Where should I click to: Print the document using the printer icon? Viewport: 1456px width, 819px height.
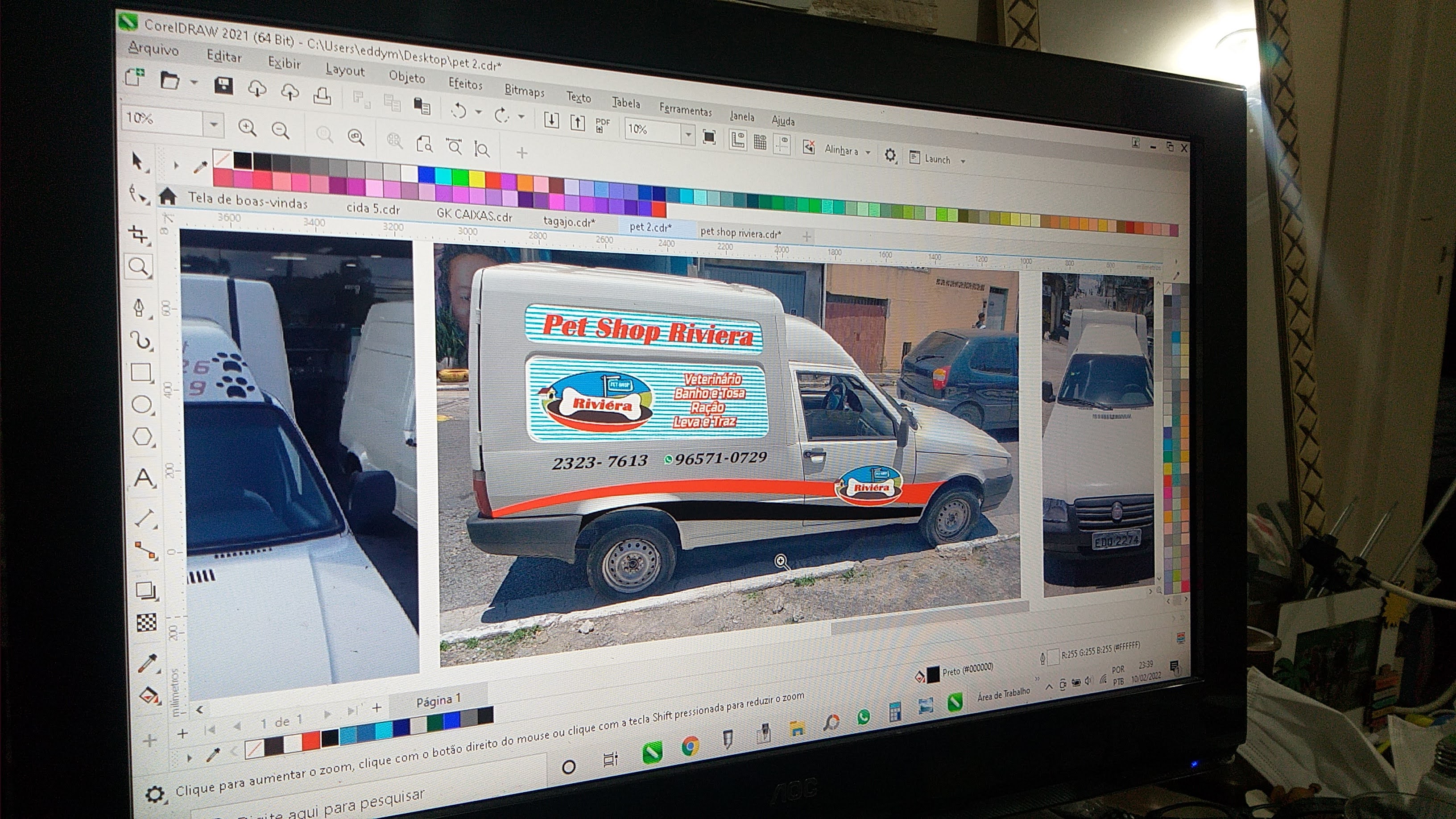(322, 95)
